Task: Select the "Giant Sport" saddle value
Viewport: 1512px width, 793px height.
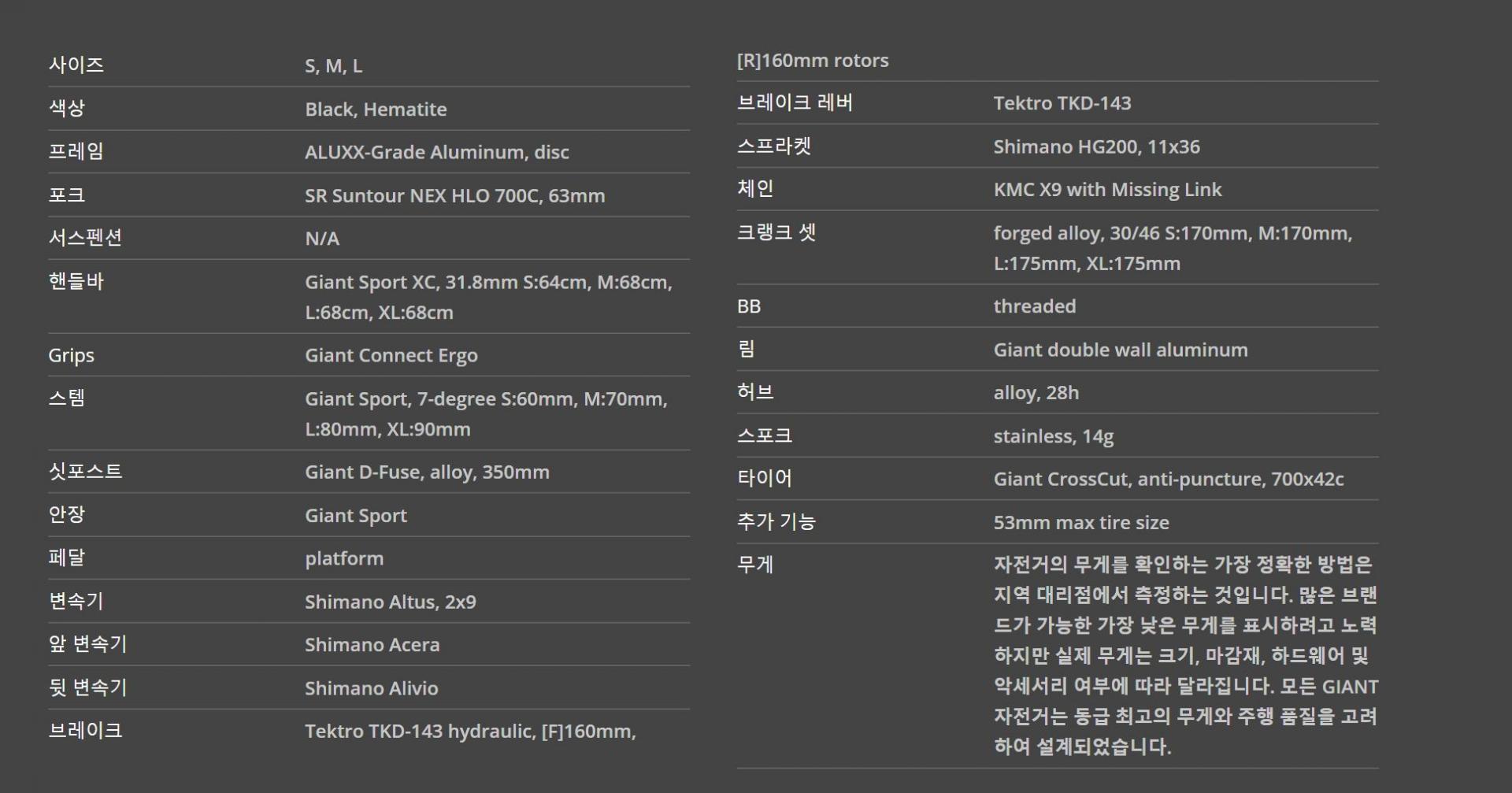Action: 356,516
